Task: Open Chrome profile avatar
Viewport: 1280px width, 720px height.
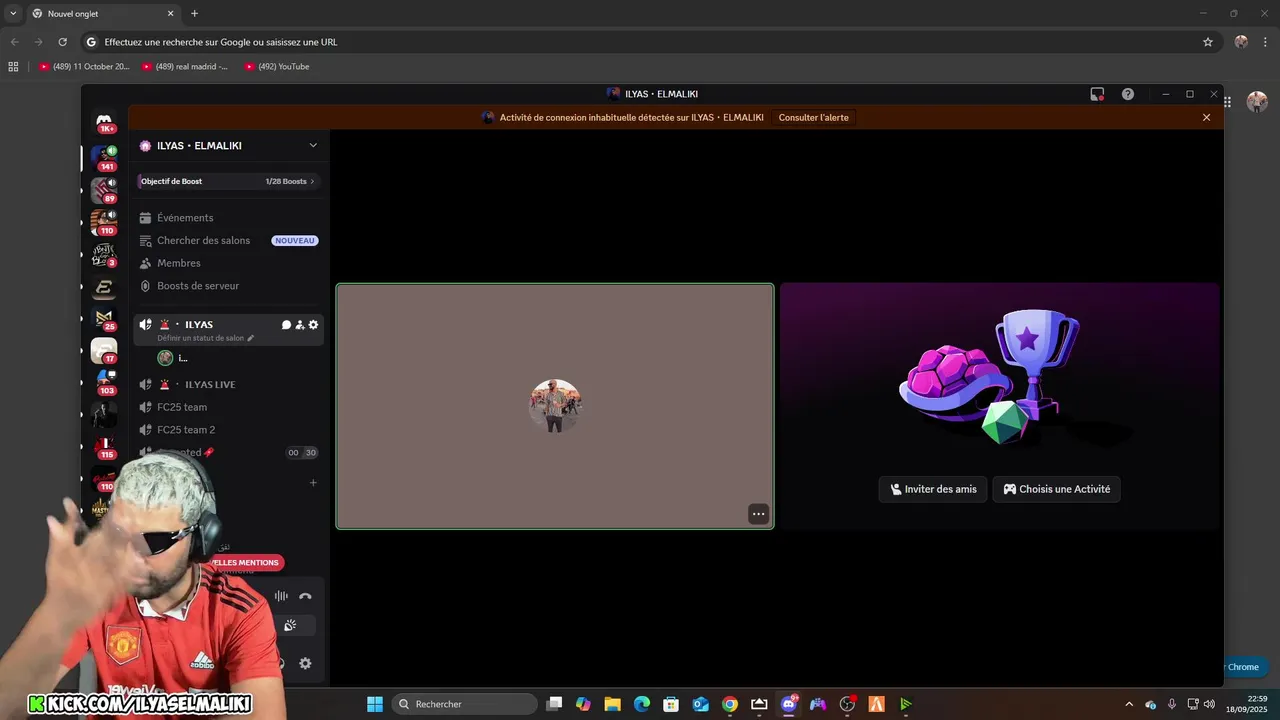Action: 1241,42
